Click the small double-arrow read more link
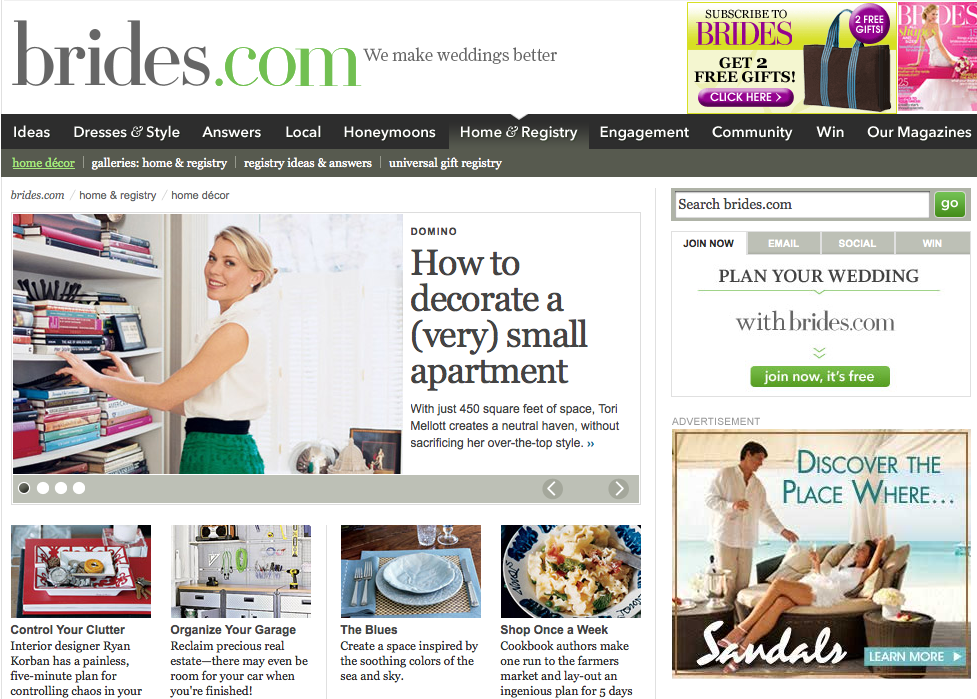 591,444
